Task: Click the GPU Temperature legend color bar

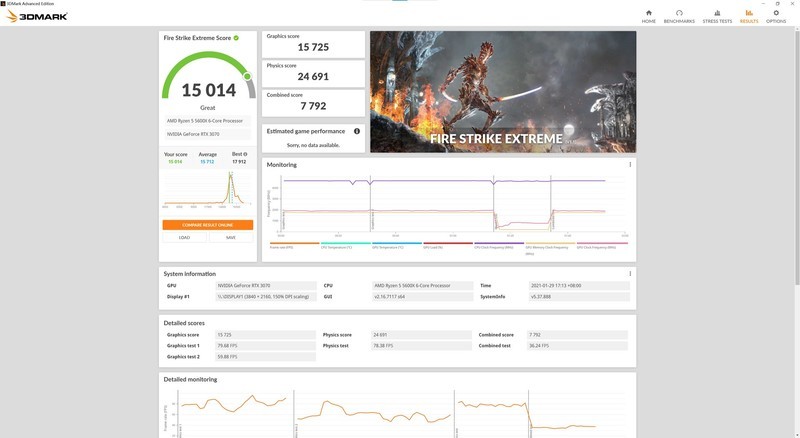Action: tap(395, 243)
